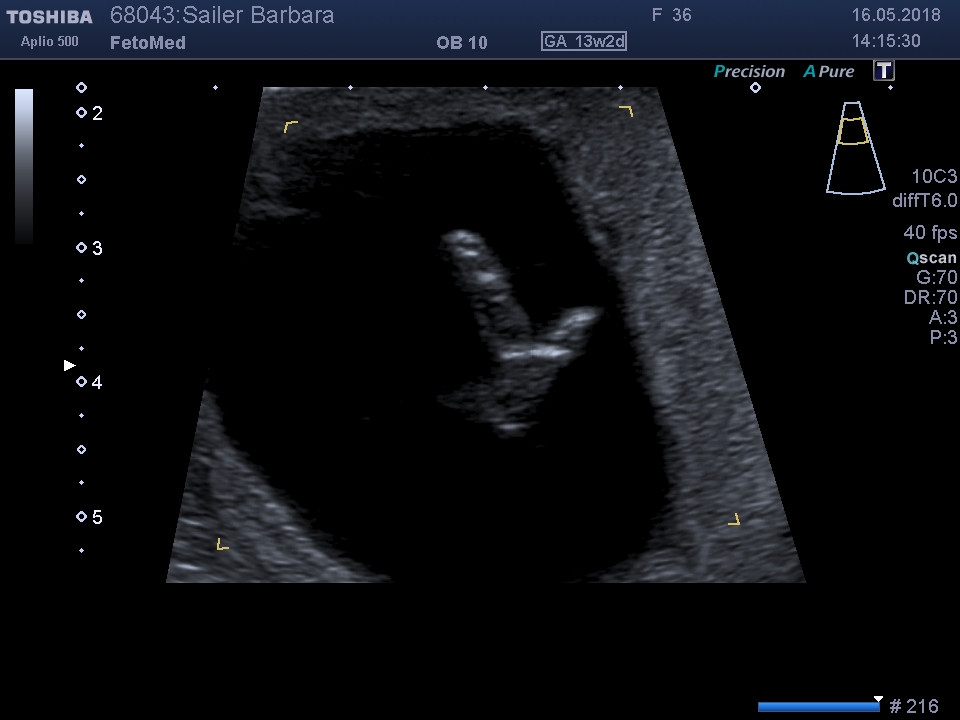
Task: Select the FetoMed label in header
Action: click(147, 43)
